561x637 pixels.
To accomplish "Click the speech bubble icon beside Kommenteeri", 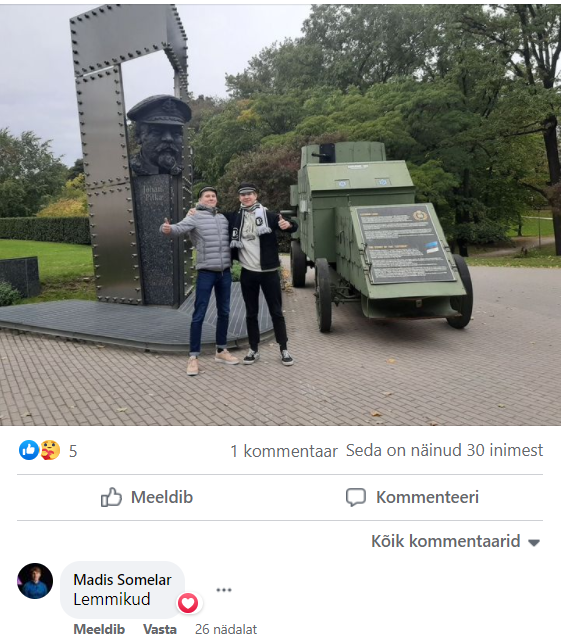I will point(356,497).
